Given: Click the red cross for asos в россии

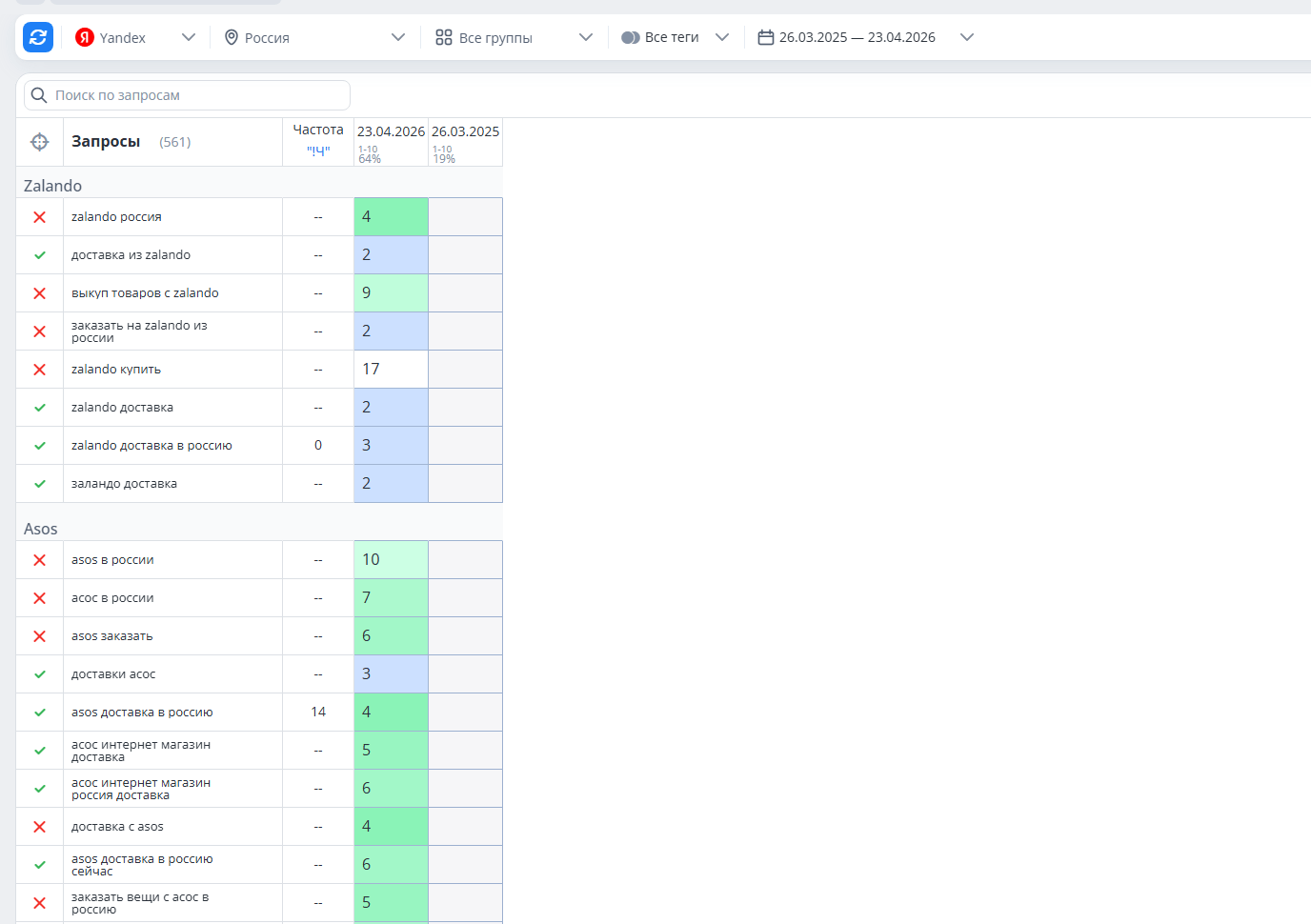Looking at the screenshot, I should (40, 560).
